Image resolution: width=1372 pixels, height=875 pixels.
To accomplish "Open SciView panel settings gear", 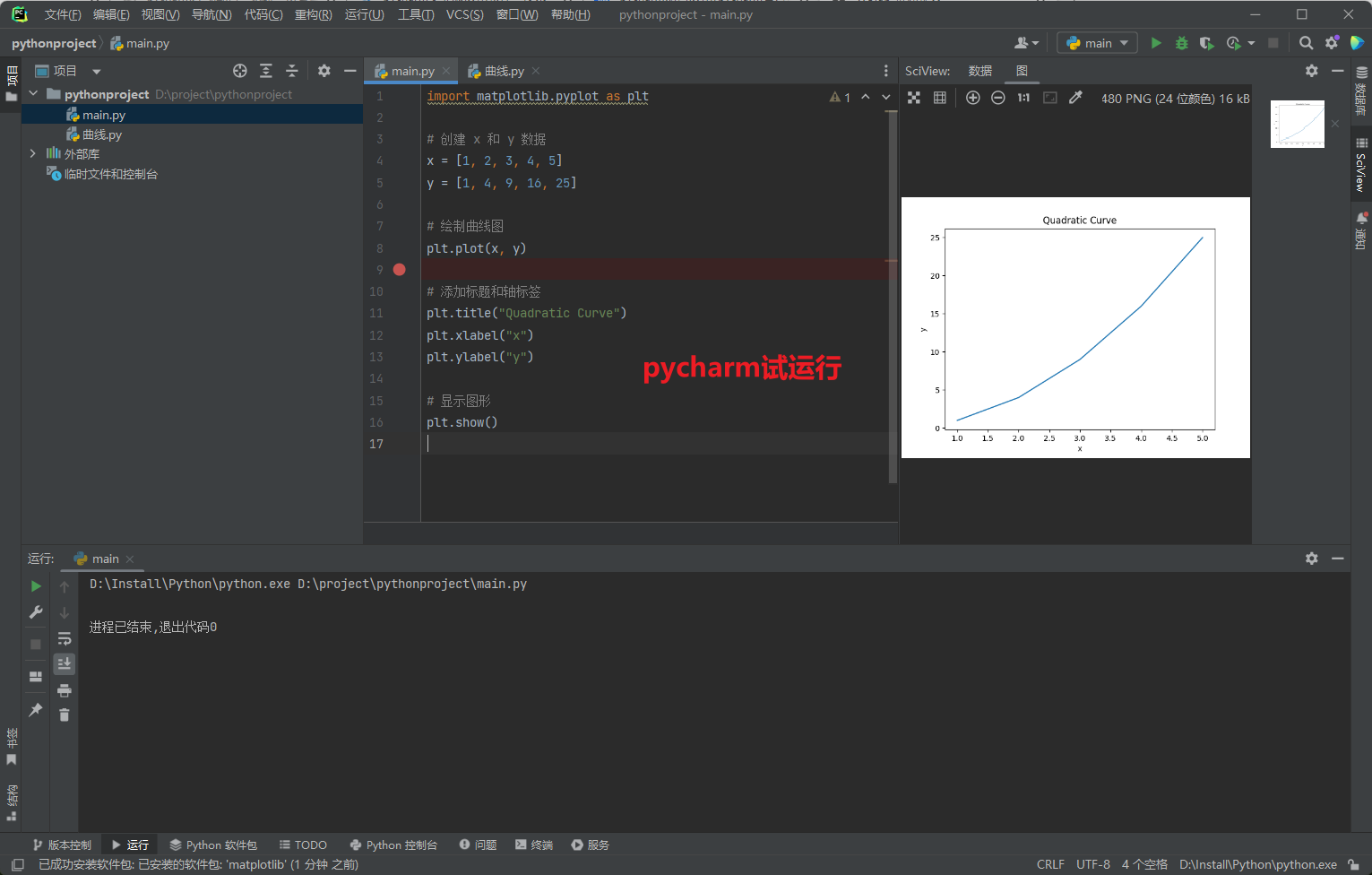I will coord(1312,71).
